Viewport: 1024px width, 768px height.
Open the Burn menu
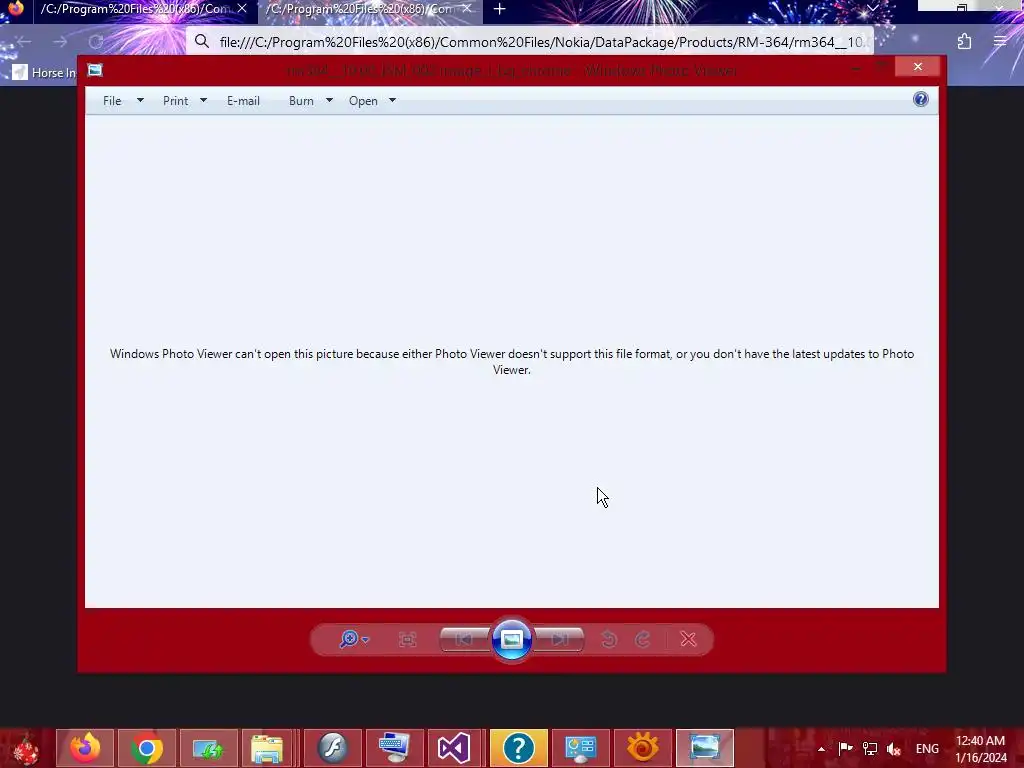301,101
